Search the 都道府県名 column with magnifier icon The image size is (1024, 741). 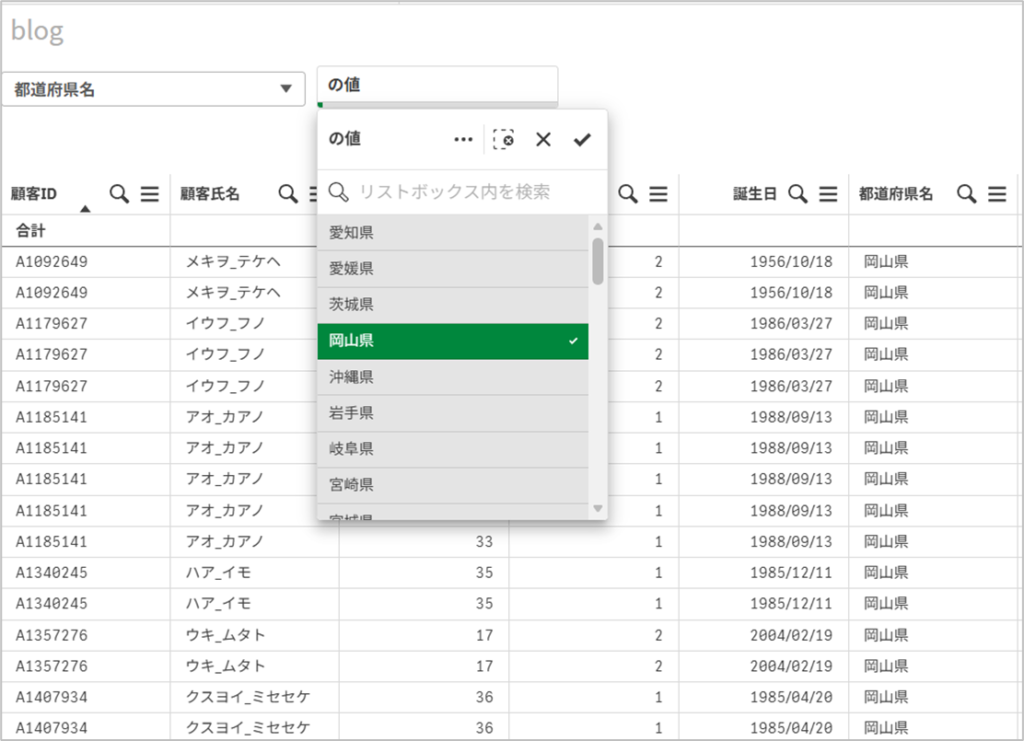click(967, 195)
